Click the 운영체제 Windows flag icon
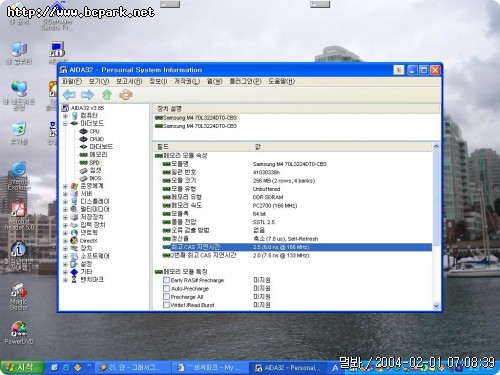500x375 pixels. [74, 186]
